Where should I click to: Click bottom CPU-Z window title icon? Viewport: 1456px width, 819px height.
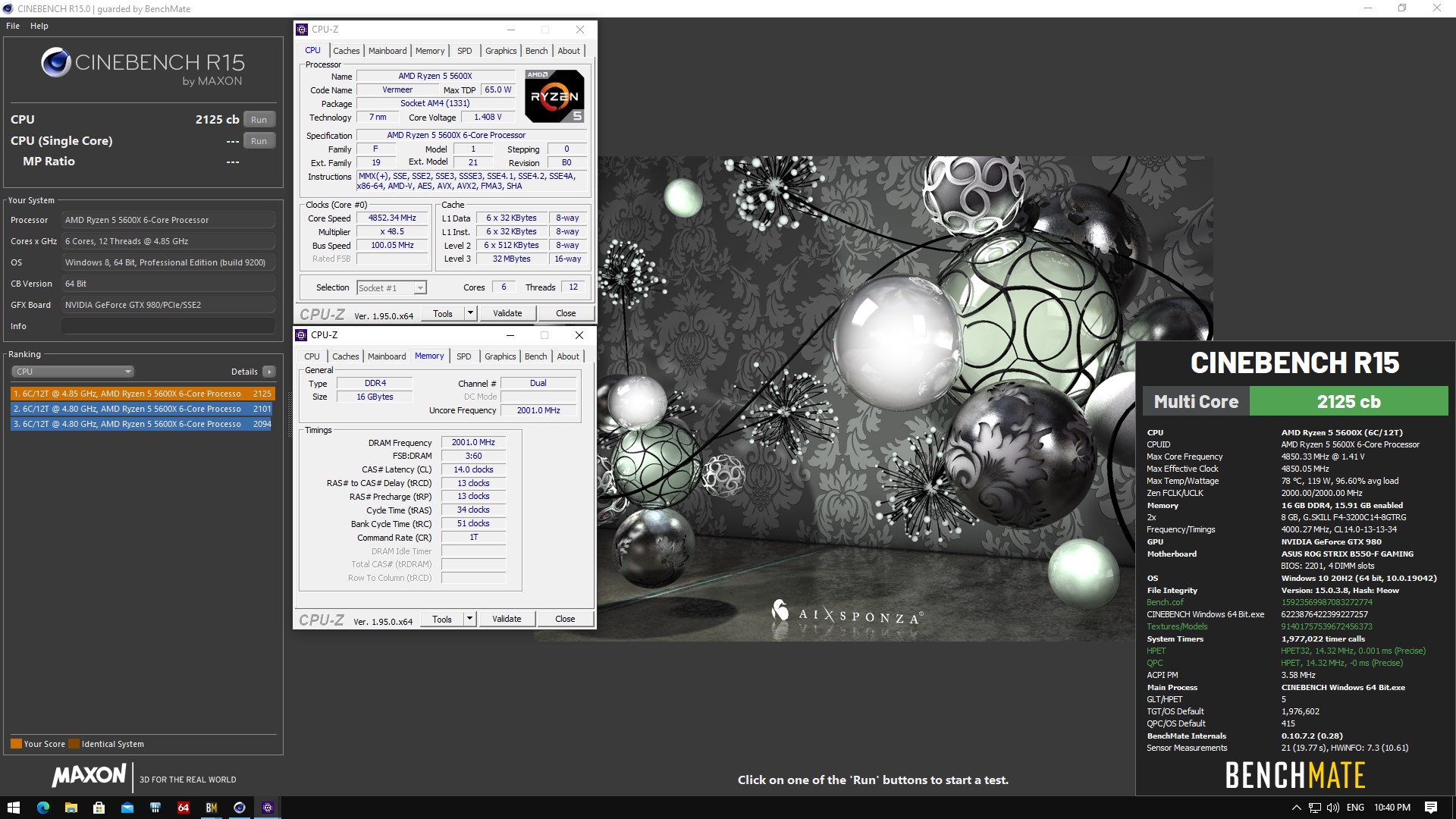click(x=301, y=335)
